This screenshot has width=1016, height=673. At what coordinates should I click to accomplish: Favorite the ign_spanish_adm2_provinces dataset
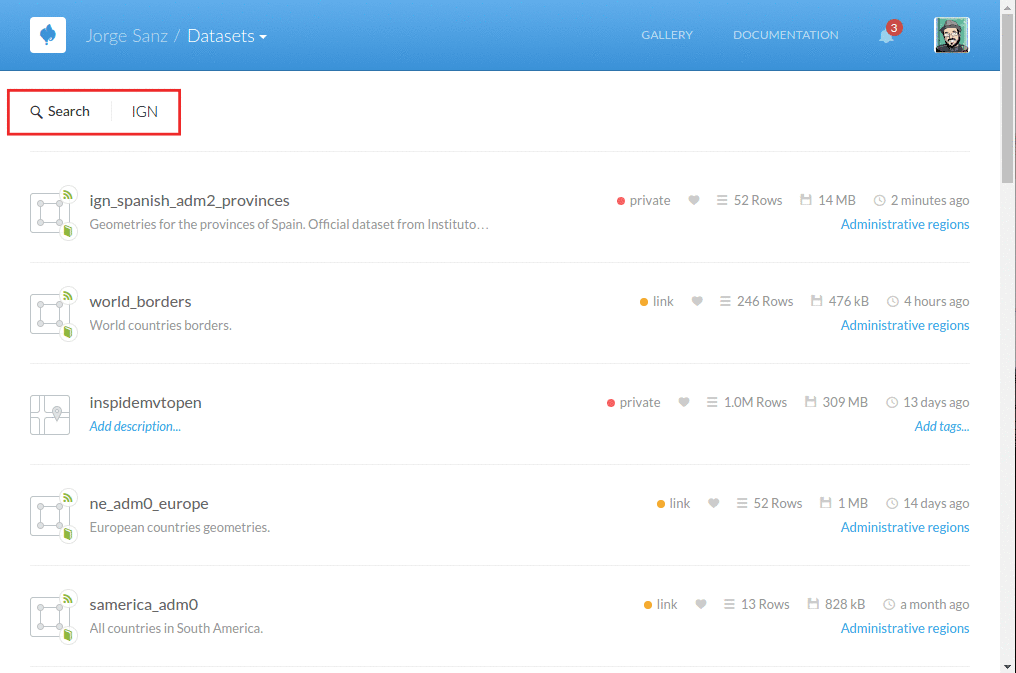[x=694, y=199]
